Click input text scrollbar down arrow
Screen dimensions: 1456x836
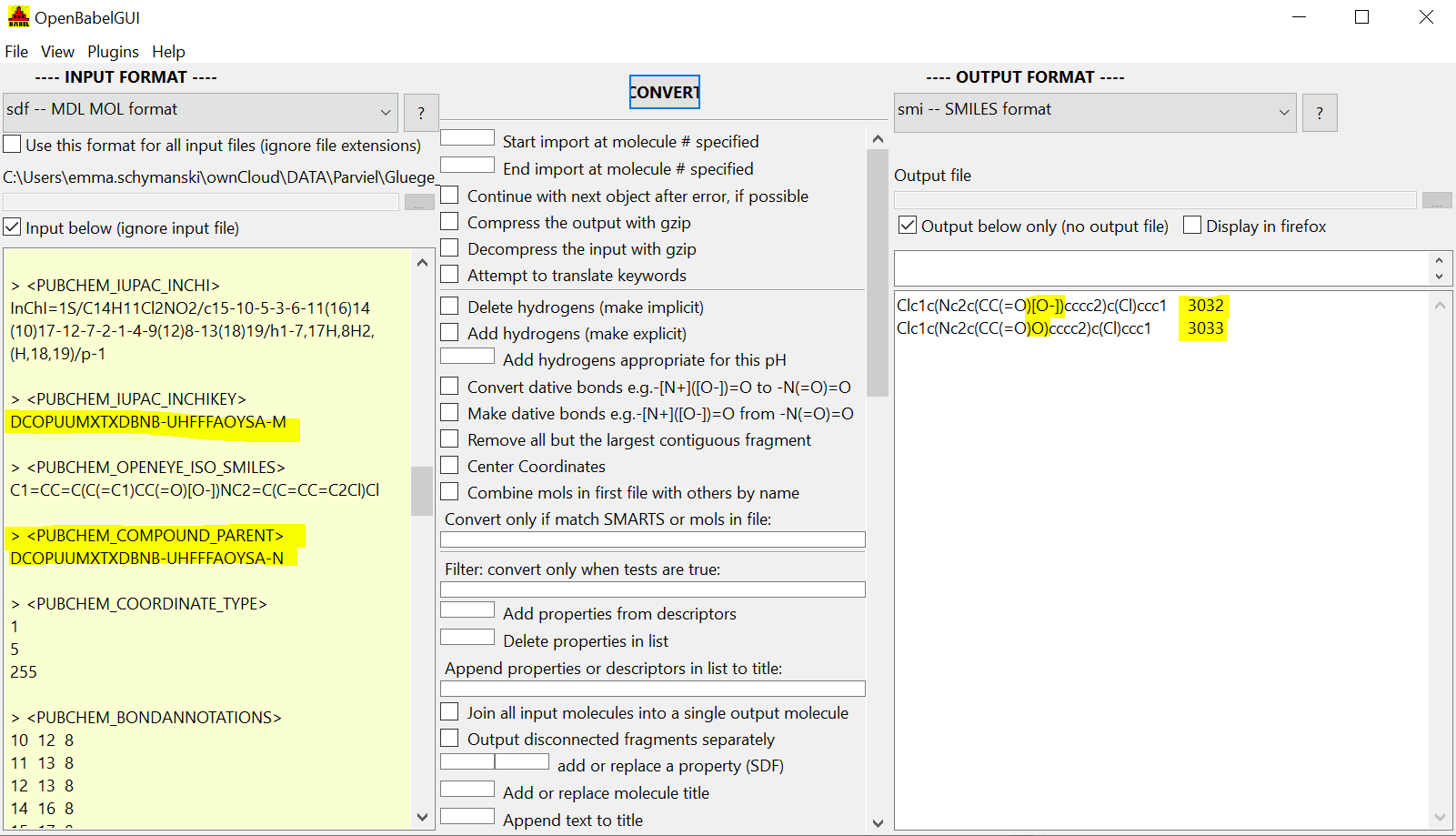(422, 818)
